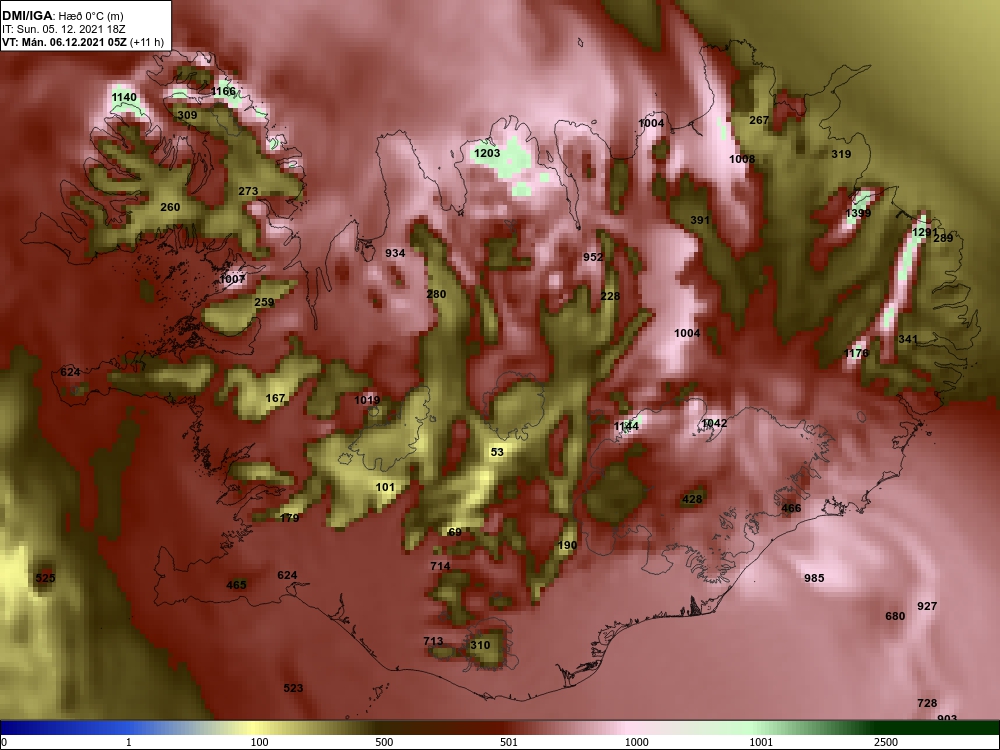Click the '501' legend tick label
1000x750 pixels.
509,742
